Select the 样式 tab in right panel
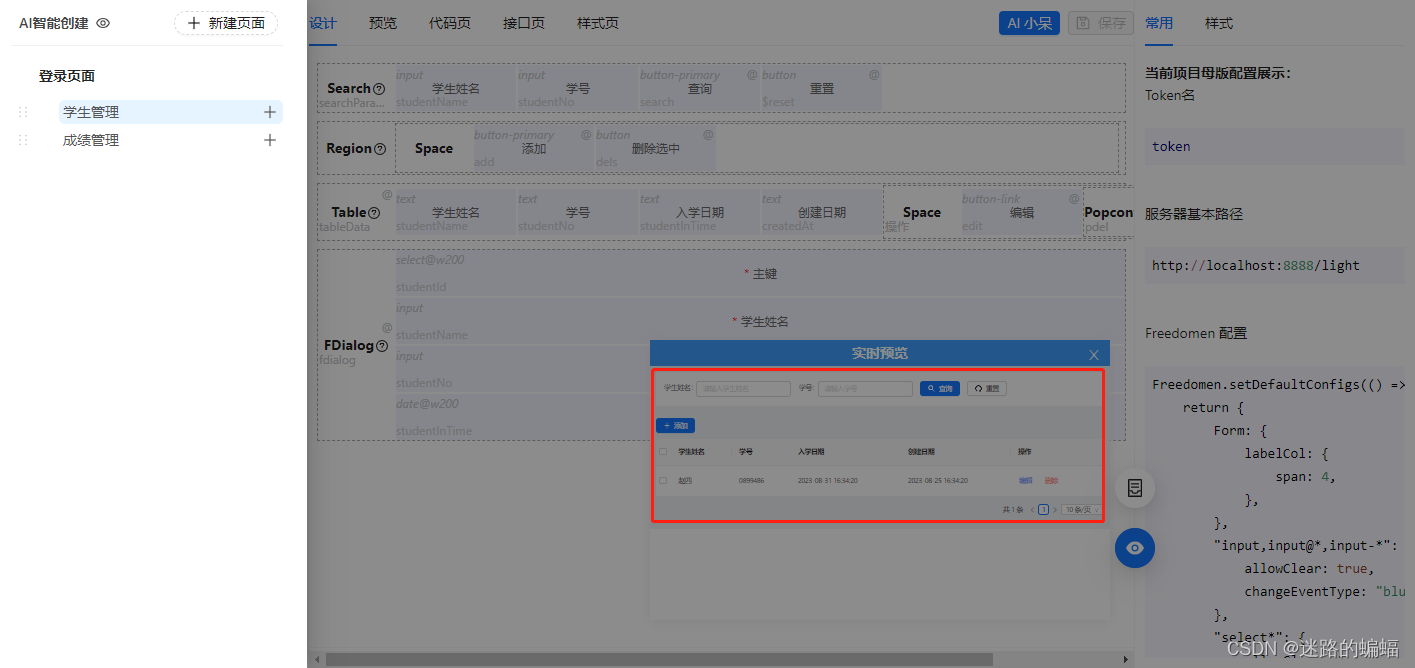Image resolution: width=1415 pixels, height=668 pixels. (1219, 23)
